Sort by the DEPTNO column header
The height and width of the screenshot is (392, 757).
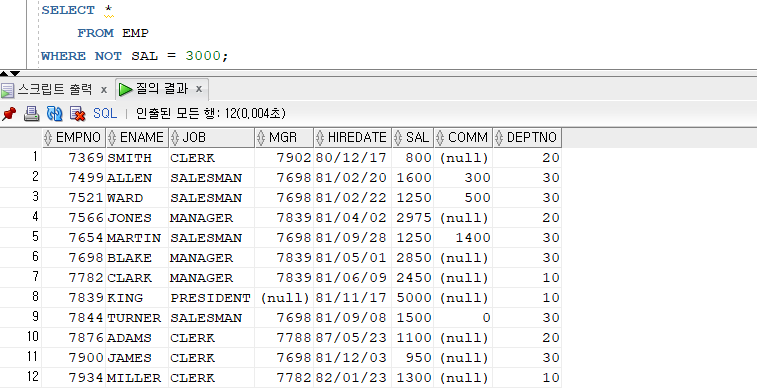pyautogui.click(x=527, y=138)
